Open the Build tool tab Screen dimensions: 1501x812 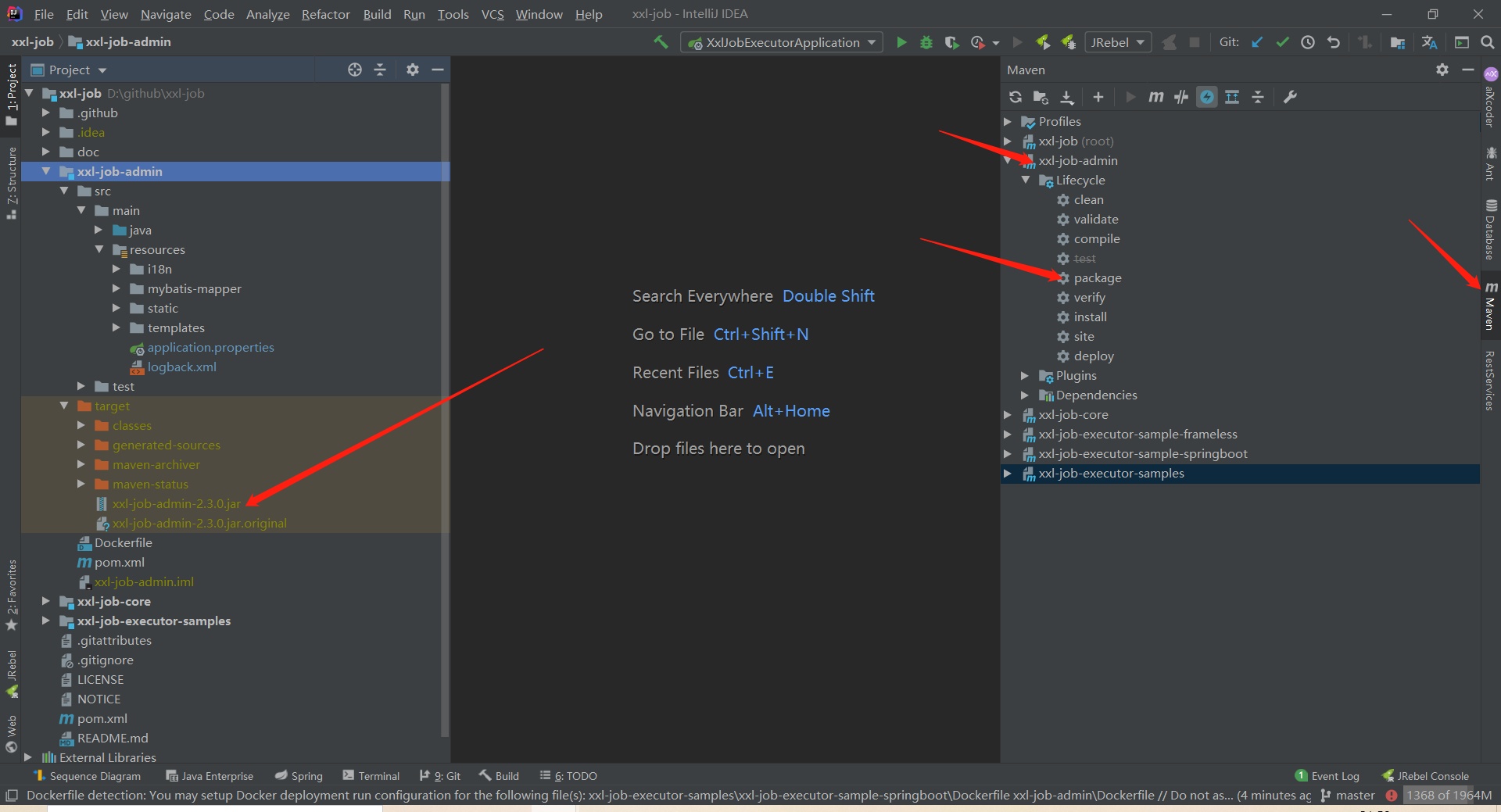[499, 776]
